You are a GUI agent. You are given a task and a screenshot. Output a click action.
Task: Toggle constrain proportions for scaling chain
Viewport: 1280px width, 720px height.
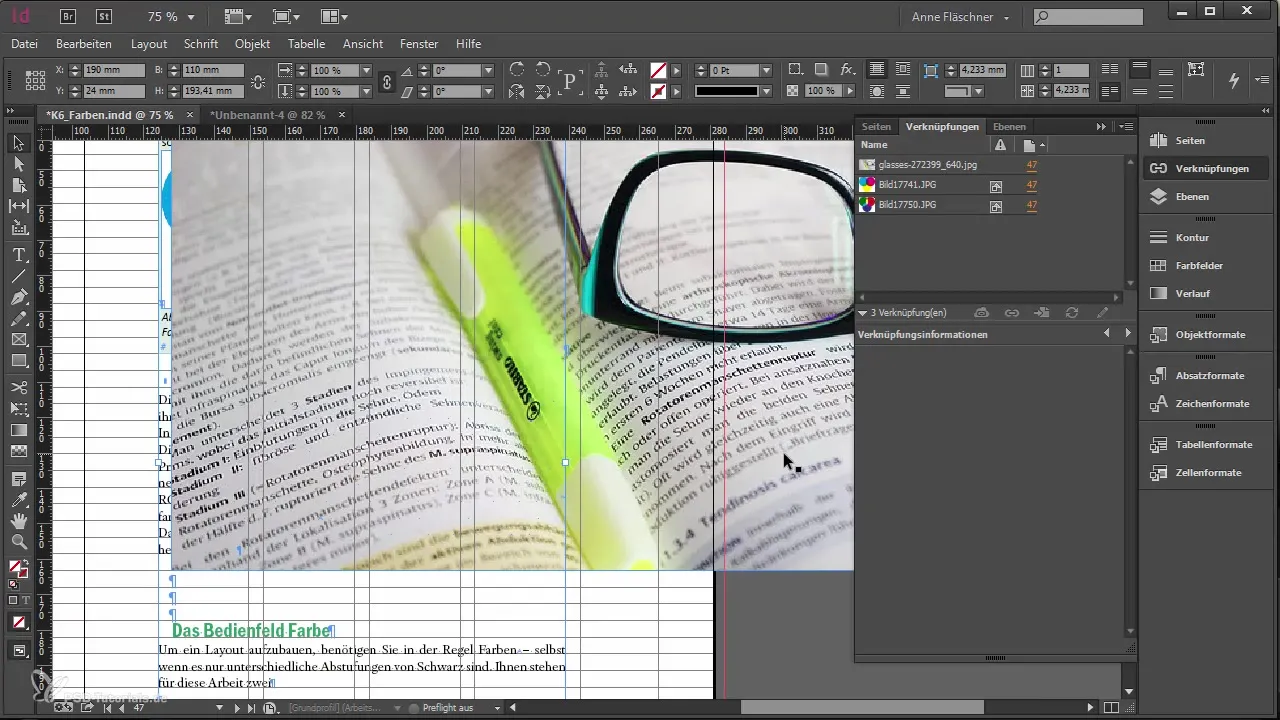coord(386,81)
